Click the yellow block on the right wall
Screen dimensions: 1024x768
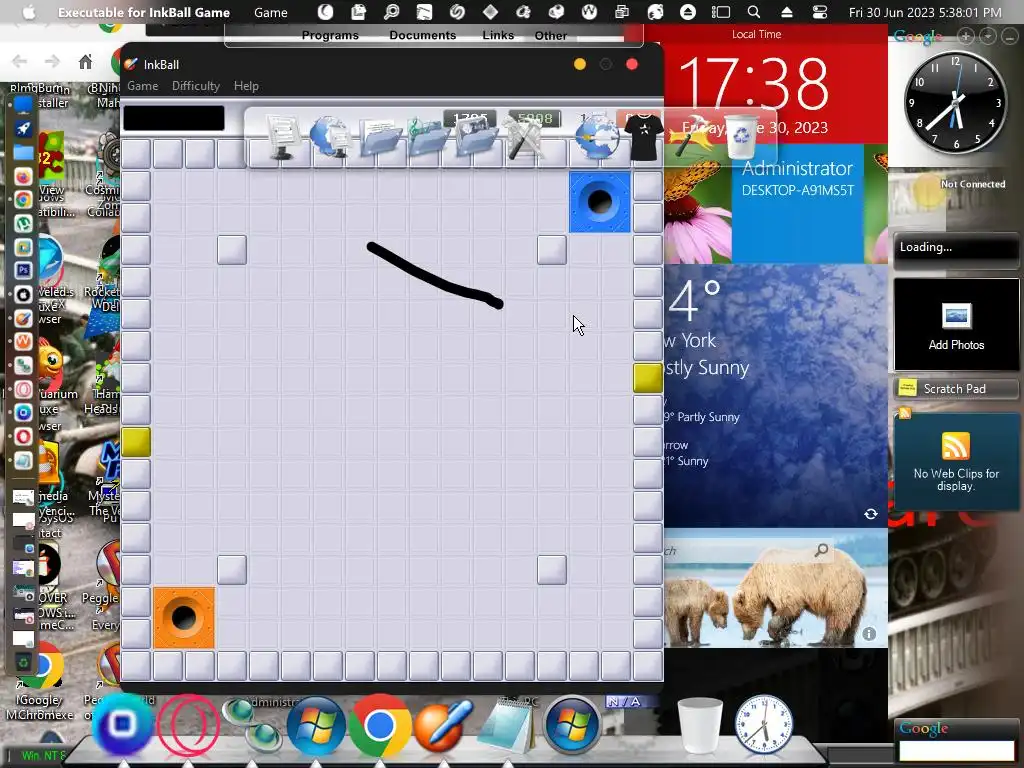647,378
